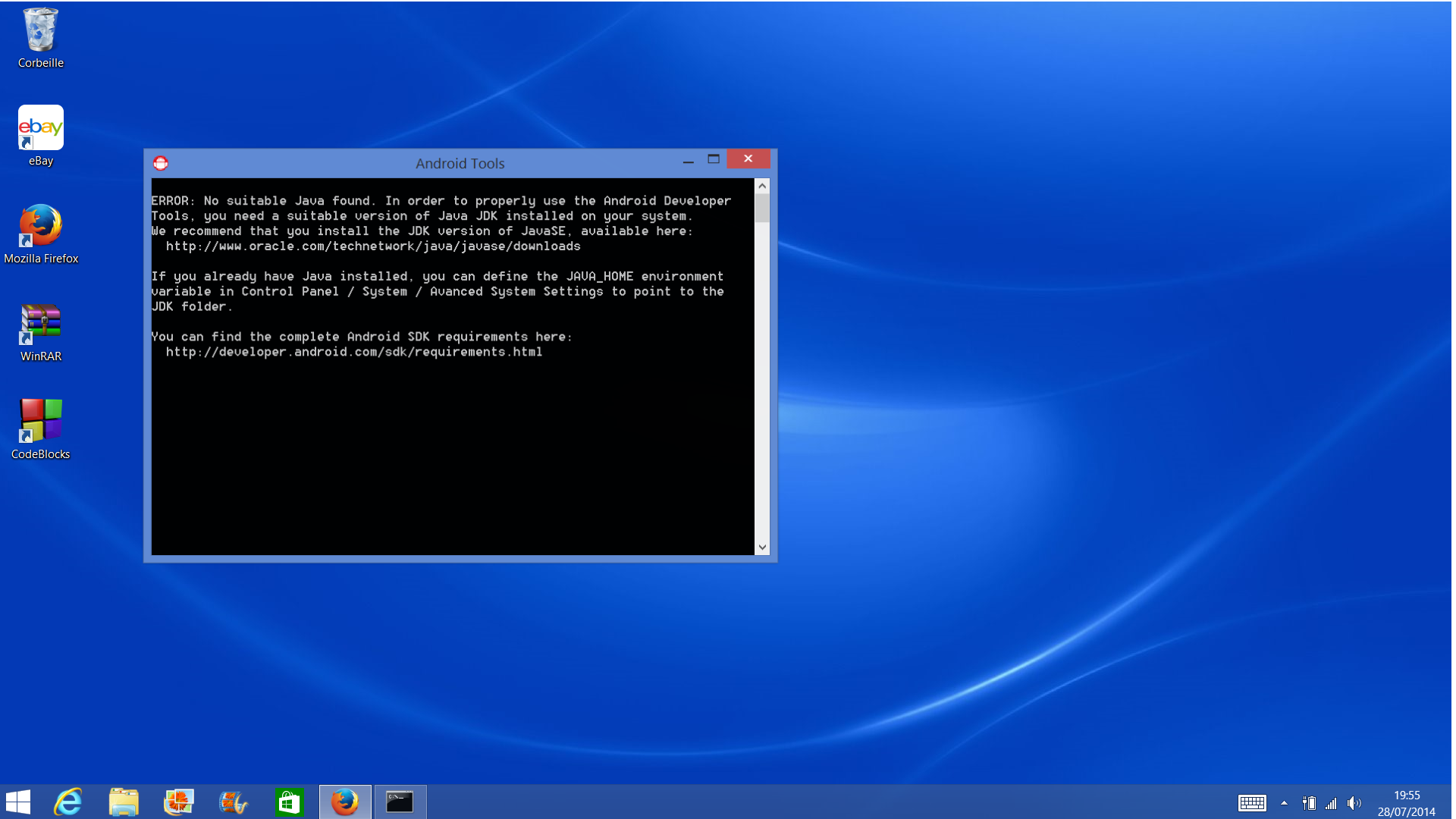Select the eBay desktop shortcut

pyautogui.click(x=41, y=136)
